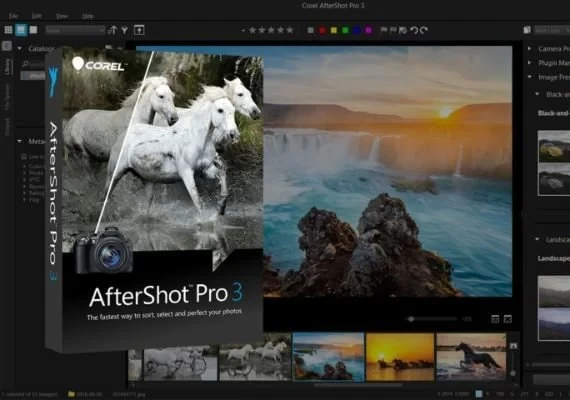Click the second flag icon

tap(393, 30)
